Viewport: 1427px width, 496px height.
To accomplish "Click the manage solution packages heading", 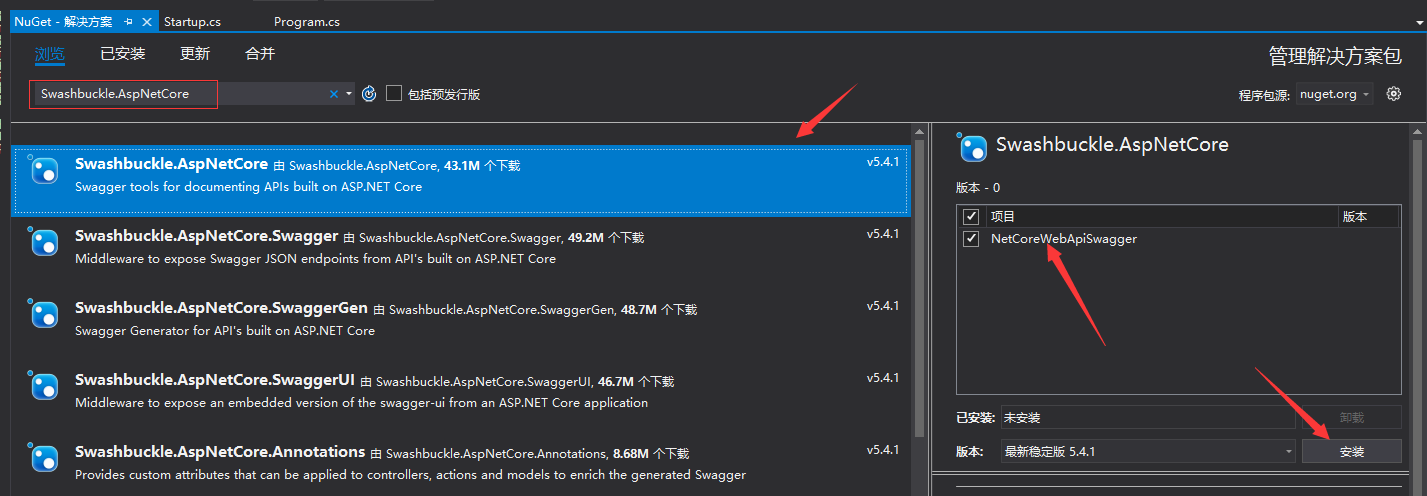I will (x=1335, y=55).
